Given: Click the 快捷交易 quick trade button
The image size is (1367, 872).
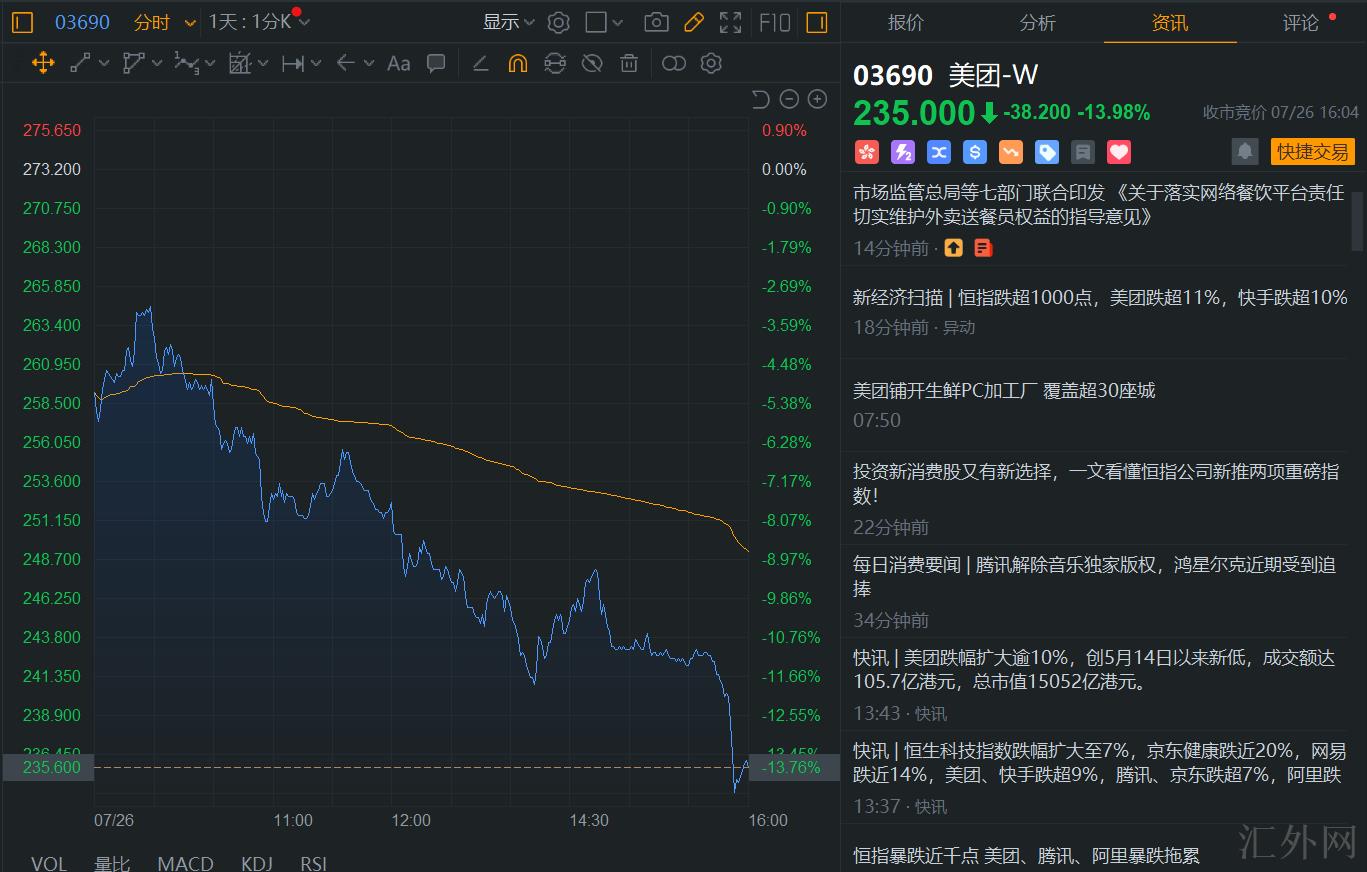Looking at the screenshot, I should [x=1312, y=151].
